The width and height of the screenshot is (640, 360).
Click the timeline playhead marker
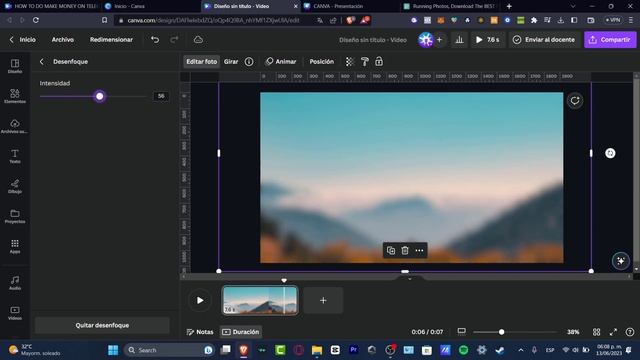(284, 280)
